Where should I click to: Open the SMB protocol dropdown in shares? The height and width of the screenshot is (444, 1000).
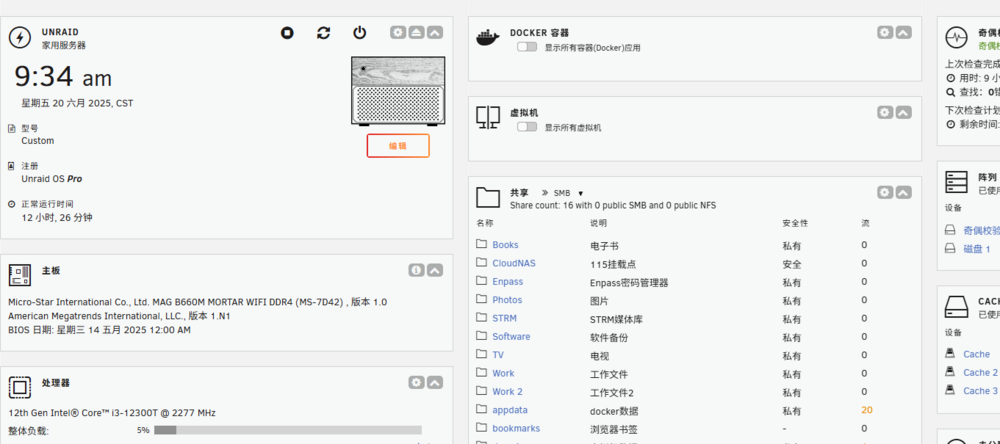click(x=568, y=193)
